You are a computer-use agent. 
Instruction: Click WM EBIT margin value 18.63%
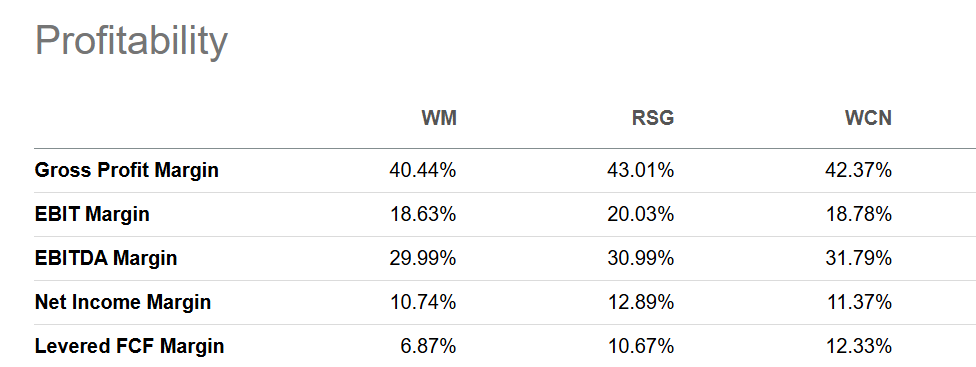[x=423, y=214]
